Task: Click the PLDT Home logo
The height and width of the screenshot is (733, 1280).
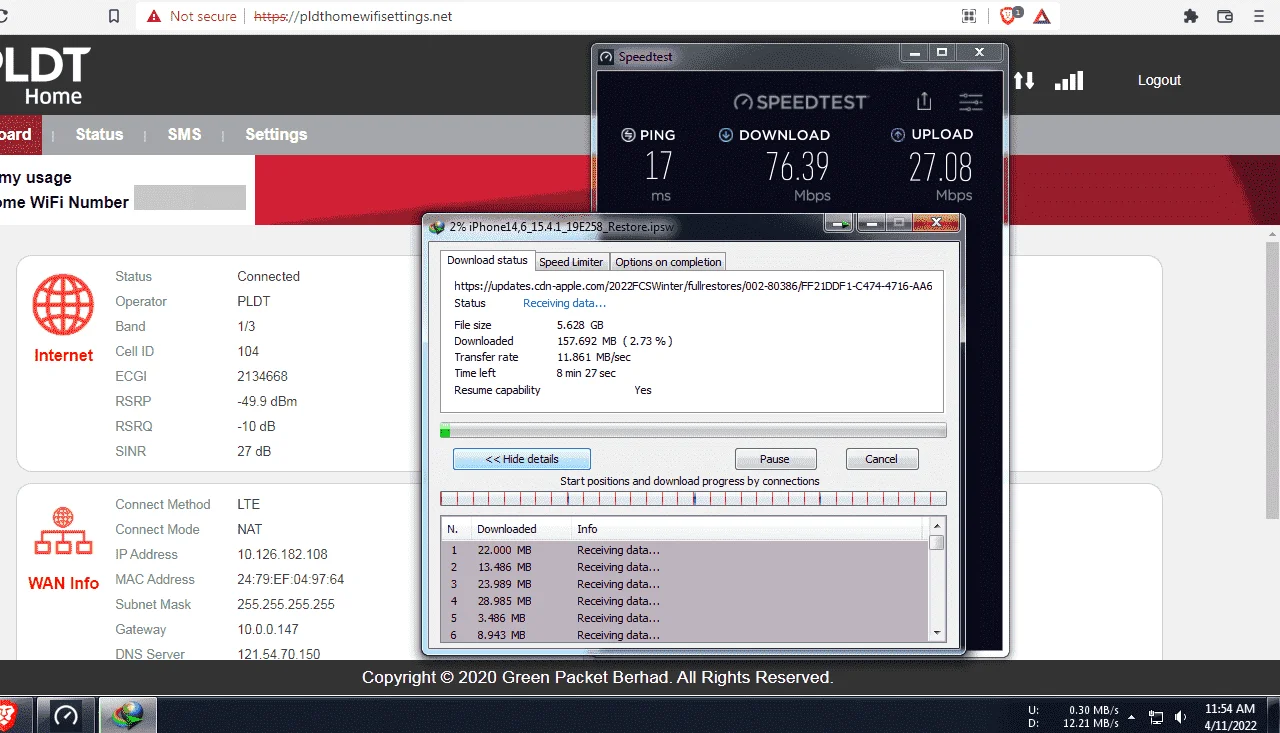Action: coord(45,76)
